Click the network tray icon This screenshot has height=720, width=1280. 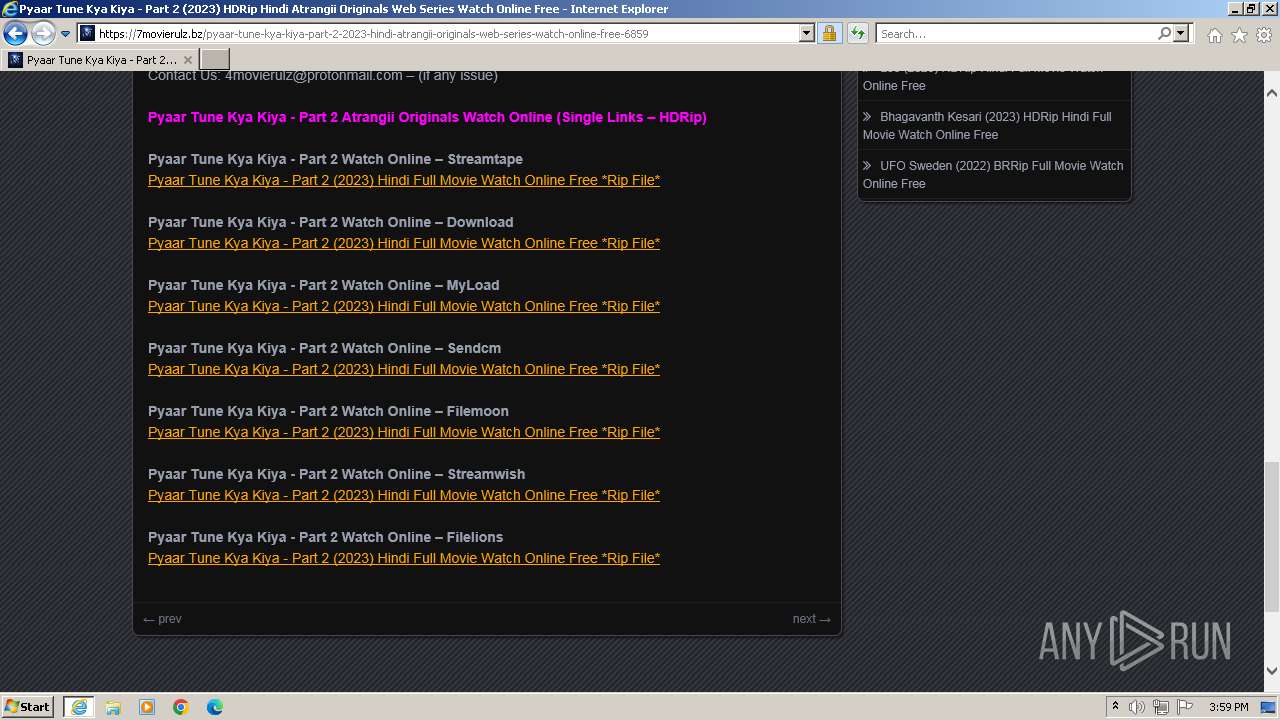tap(1161, 707)
